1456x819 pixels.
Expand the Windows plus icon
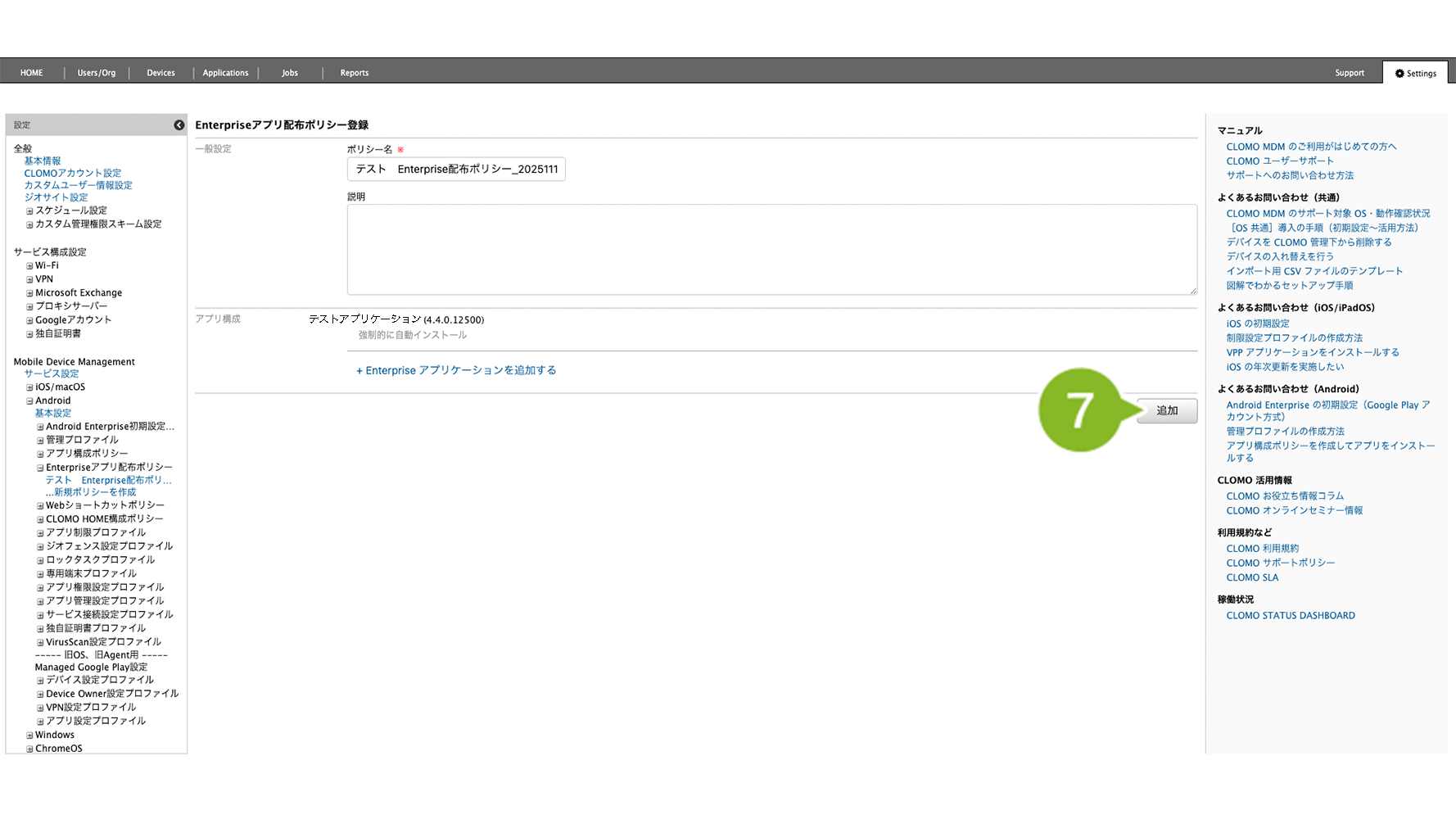point(29,735)
